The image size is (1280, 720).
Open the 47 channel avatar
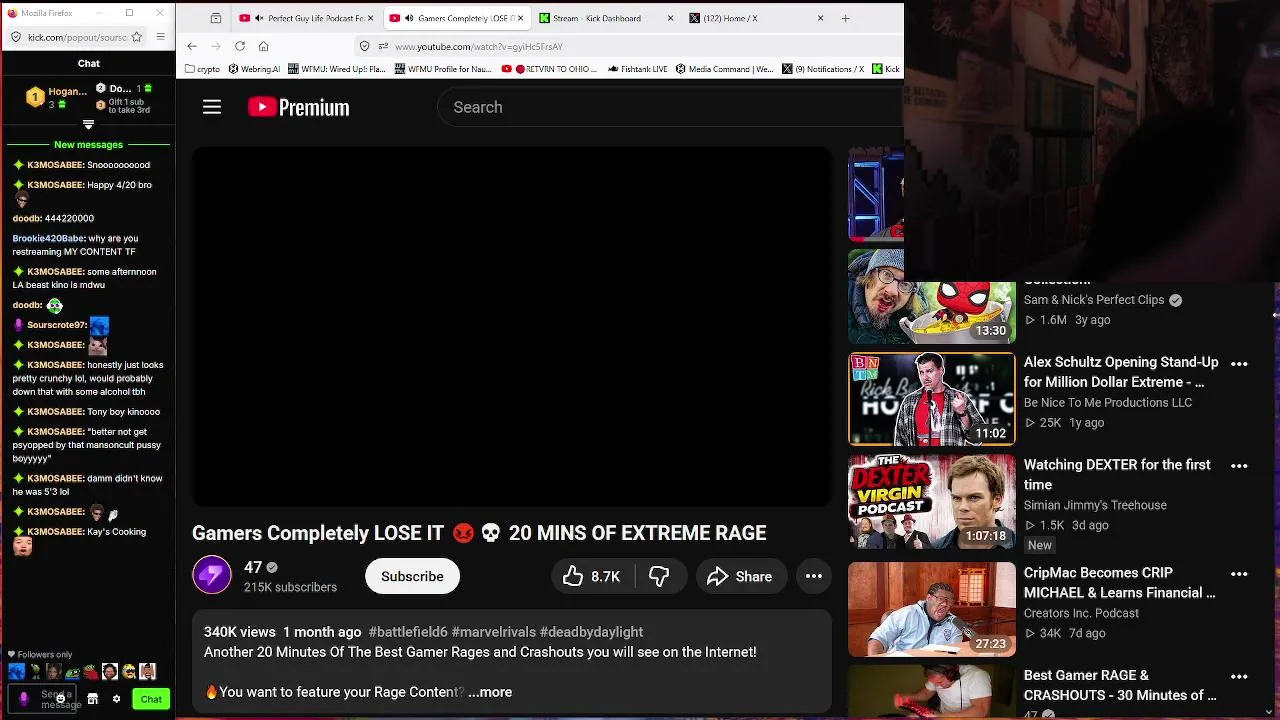pyautogui.click(x=212, y=575)
